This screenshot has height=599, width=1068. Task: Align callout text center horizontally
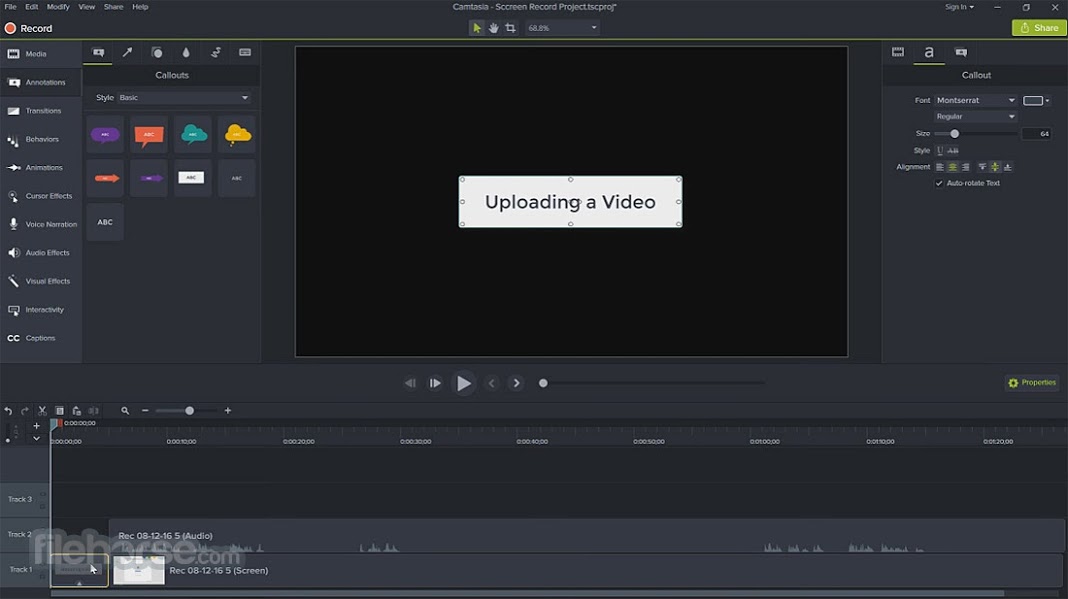(x=952, y=167)
